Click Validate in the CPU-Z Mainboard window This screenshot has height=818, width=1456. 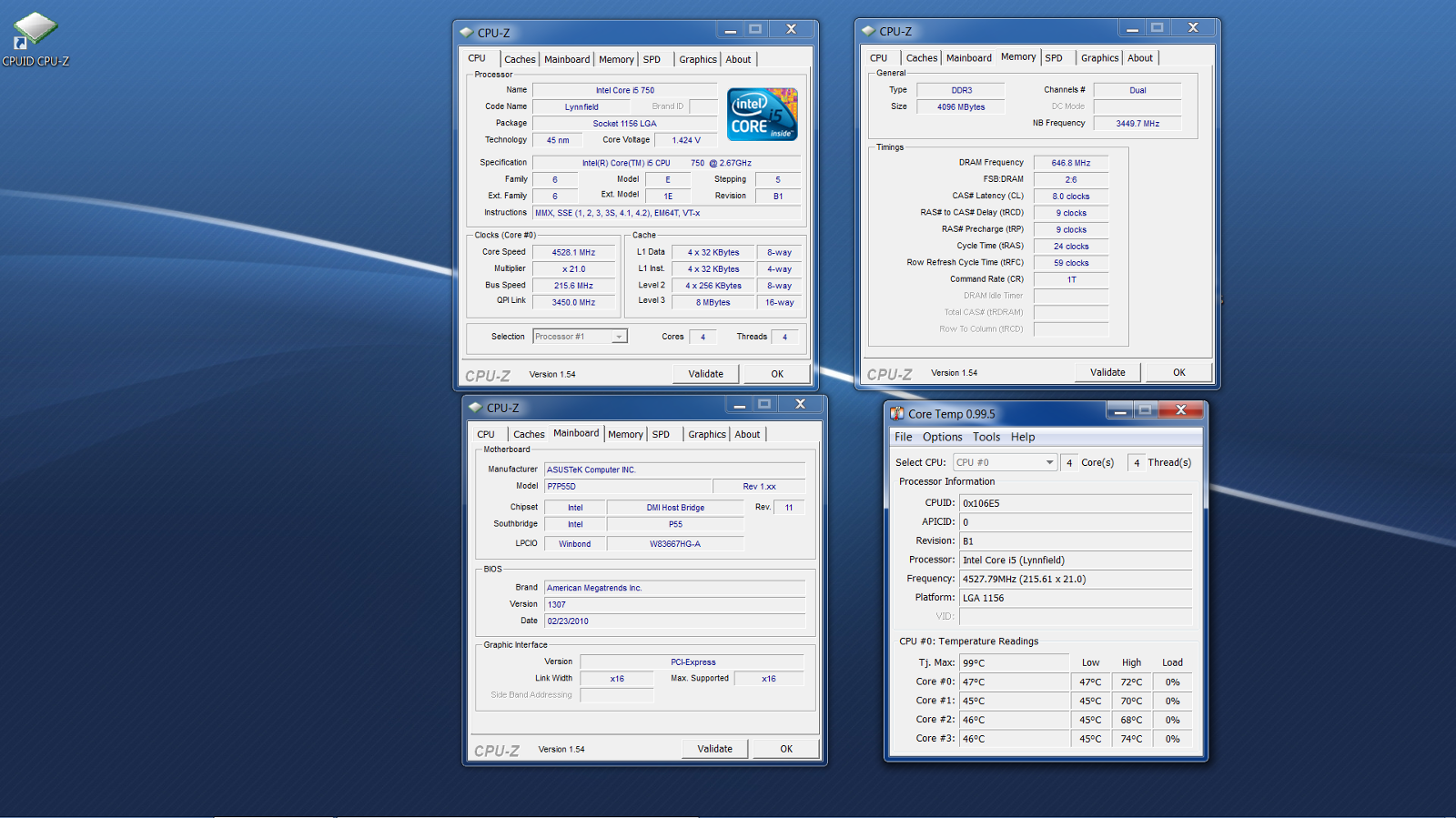pos(714,749)
